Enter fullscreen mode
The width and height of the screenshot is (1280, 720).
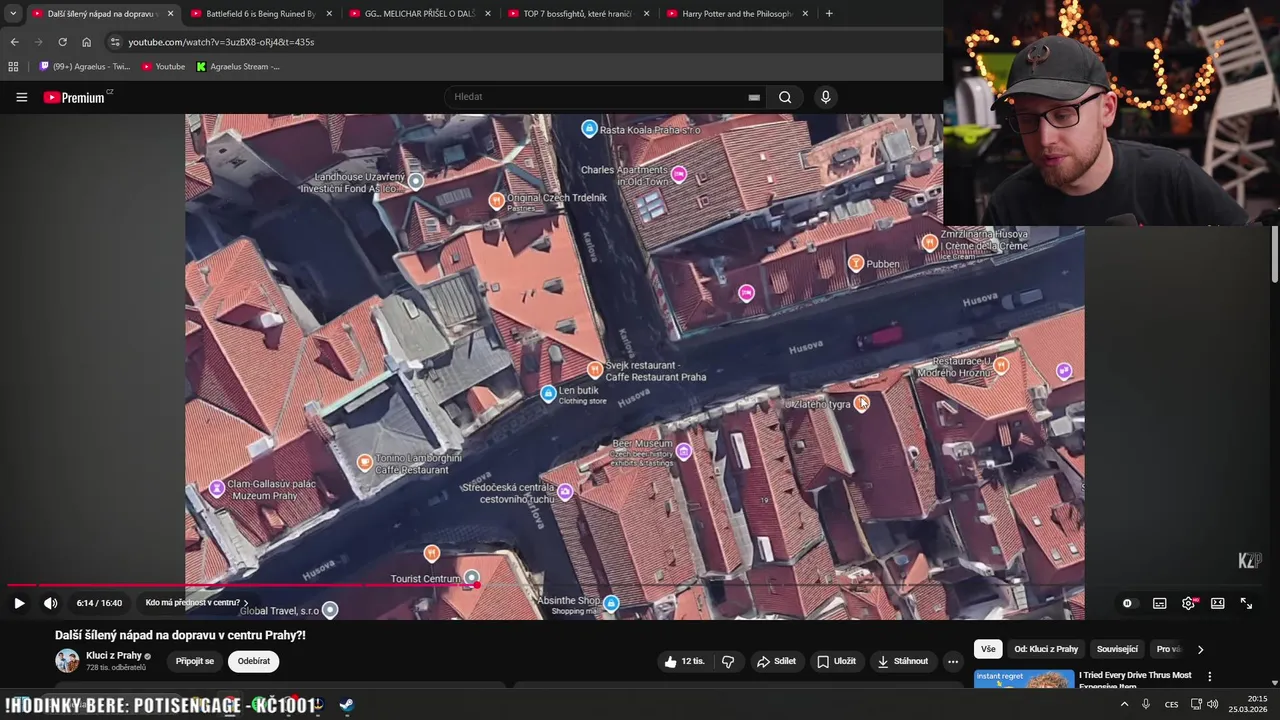[x=1246, y=603]
